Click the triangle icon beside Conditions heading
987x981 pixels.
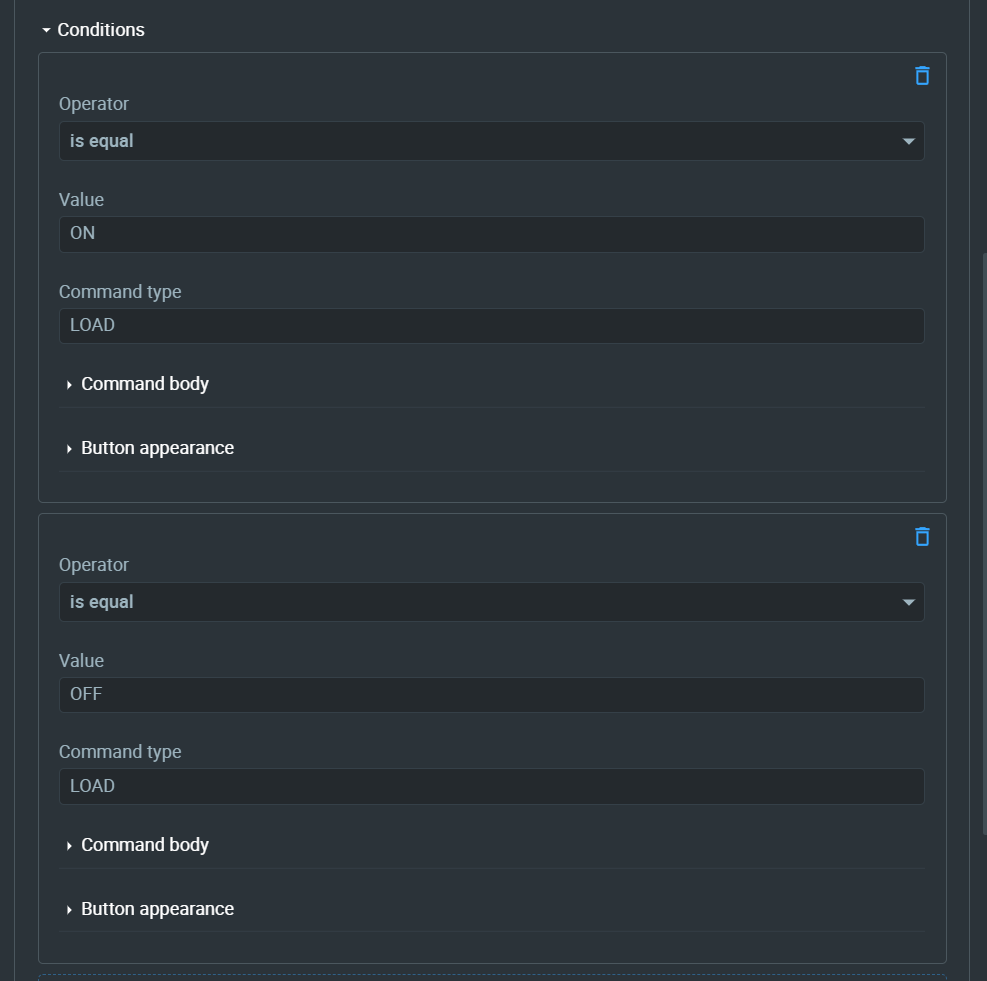(x=46, y=30)
